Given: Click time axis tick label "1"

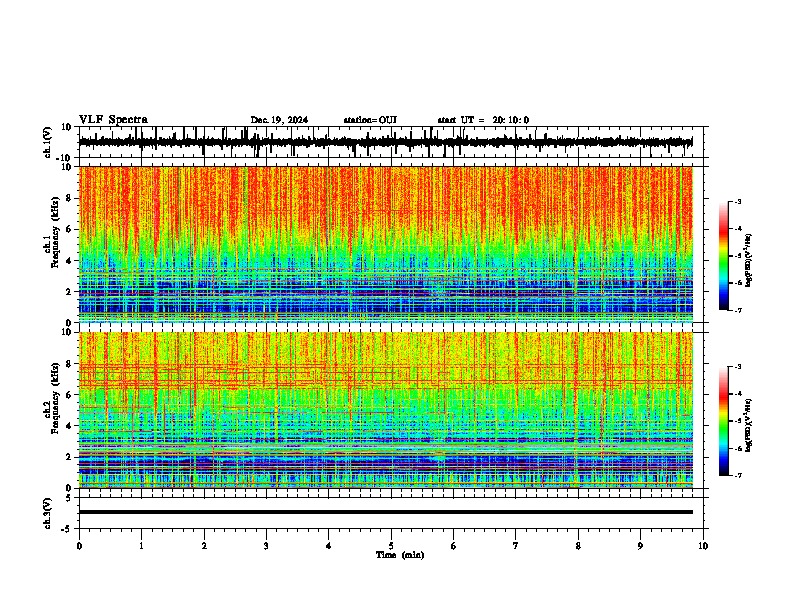Looking at the screenshot, I should (141, 546).
